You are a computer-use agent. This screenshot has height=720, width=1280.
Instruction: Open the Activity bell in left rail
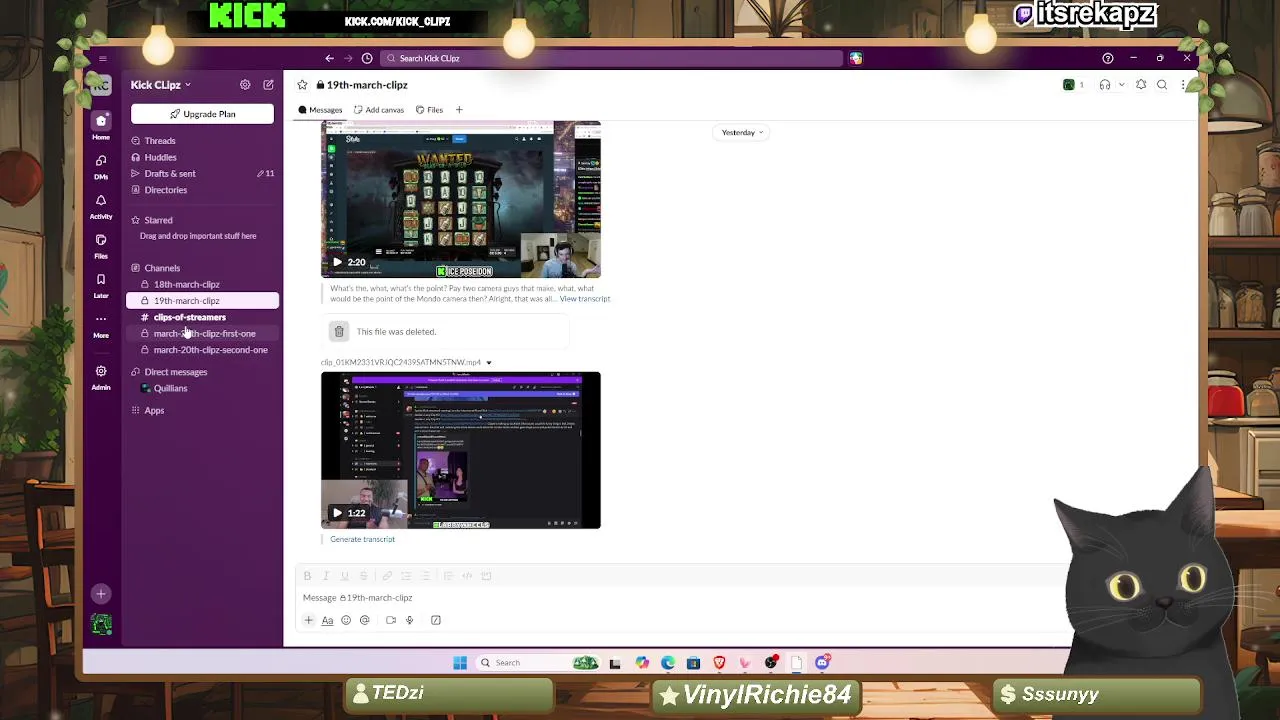[x=101, y=207]
